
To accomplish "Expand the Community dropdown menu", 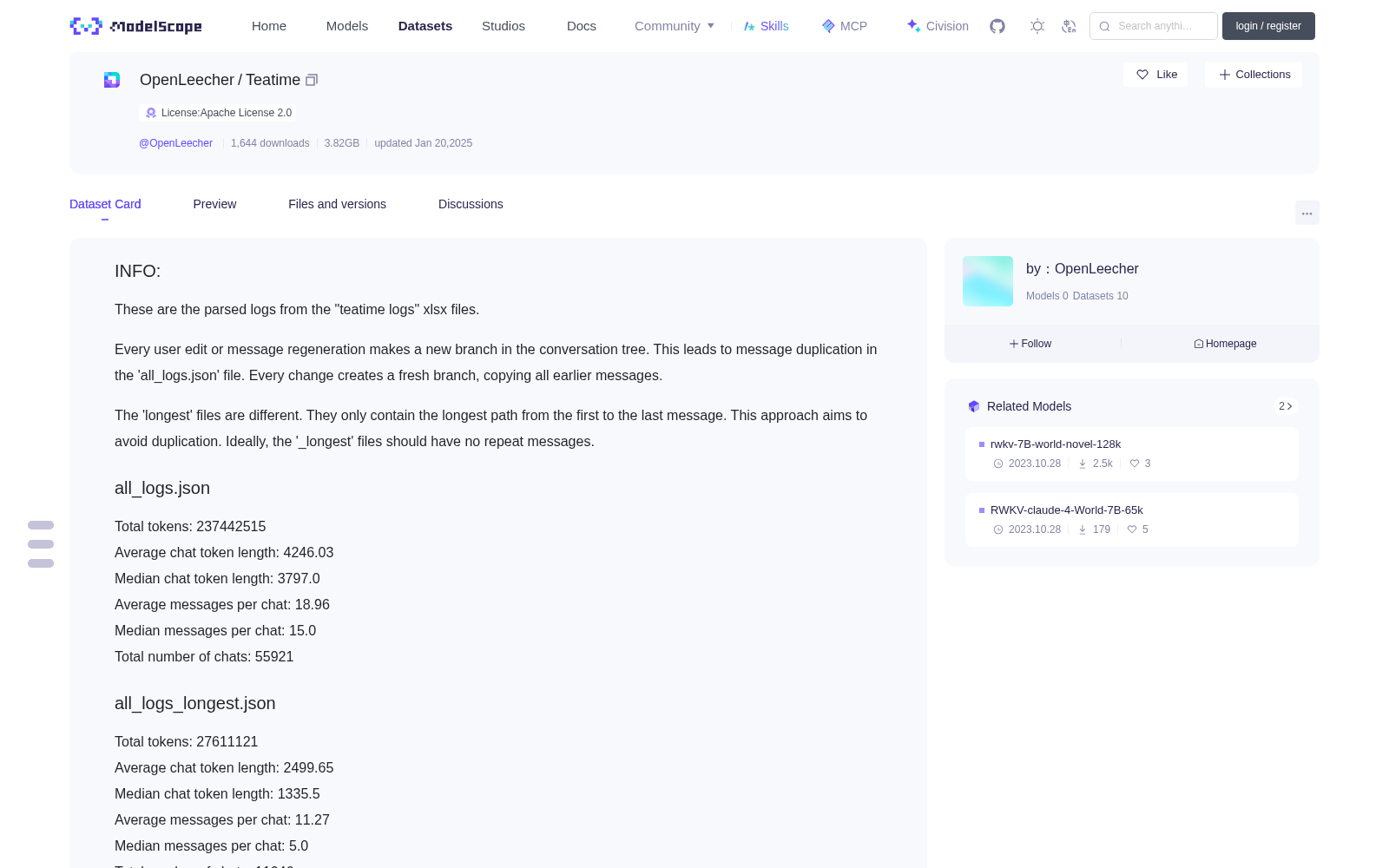I will 675,26.
